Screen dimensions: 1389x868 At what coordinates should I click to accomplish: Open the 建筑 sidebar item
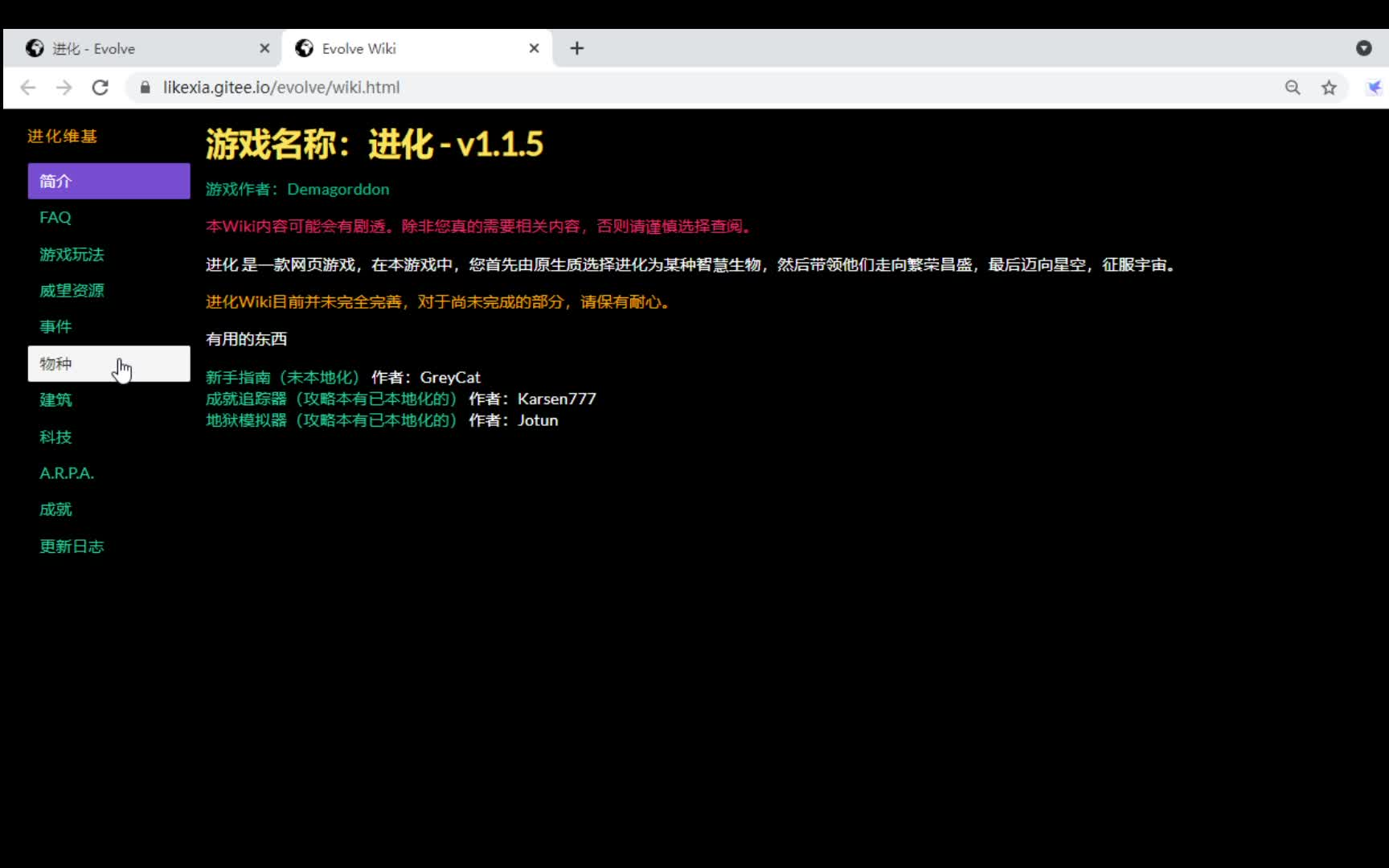click(109, 400)
